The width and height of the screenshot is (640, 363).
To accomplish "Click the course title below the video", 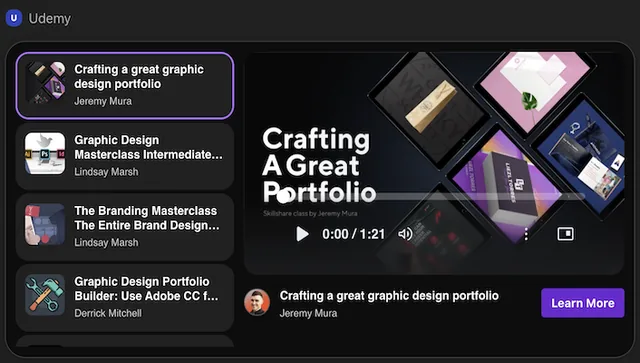I will (x=389, y=296).
